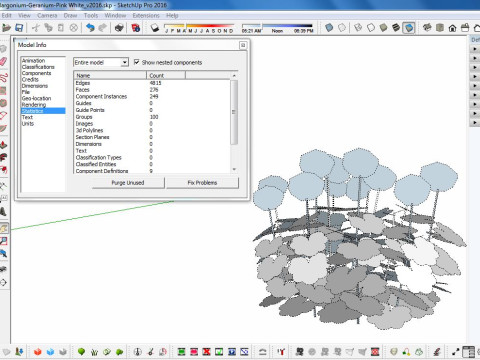
Task: Expand the fourth tray panel arrow
Action: pyautogui.click(x=474, y=77)
